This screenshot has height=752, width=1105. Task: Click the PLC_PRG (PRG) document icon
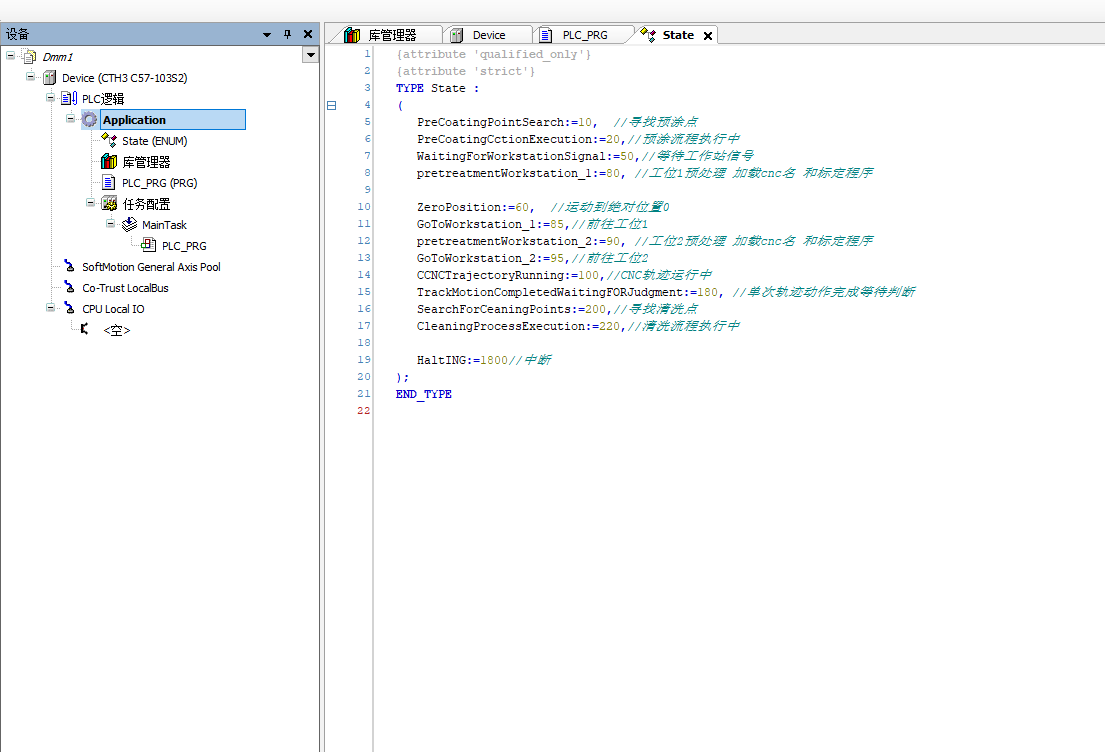[x=109, y=183]
